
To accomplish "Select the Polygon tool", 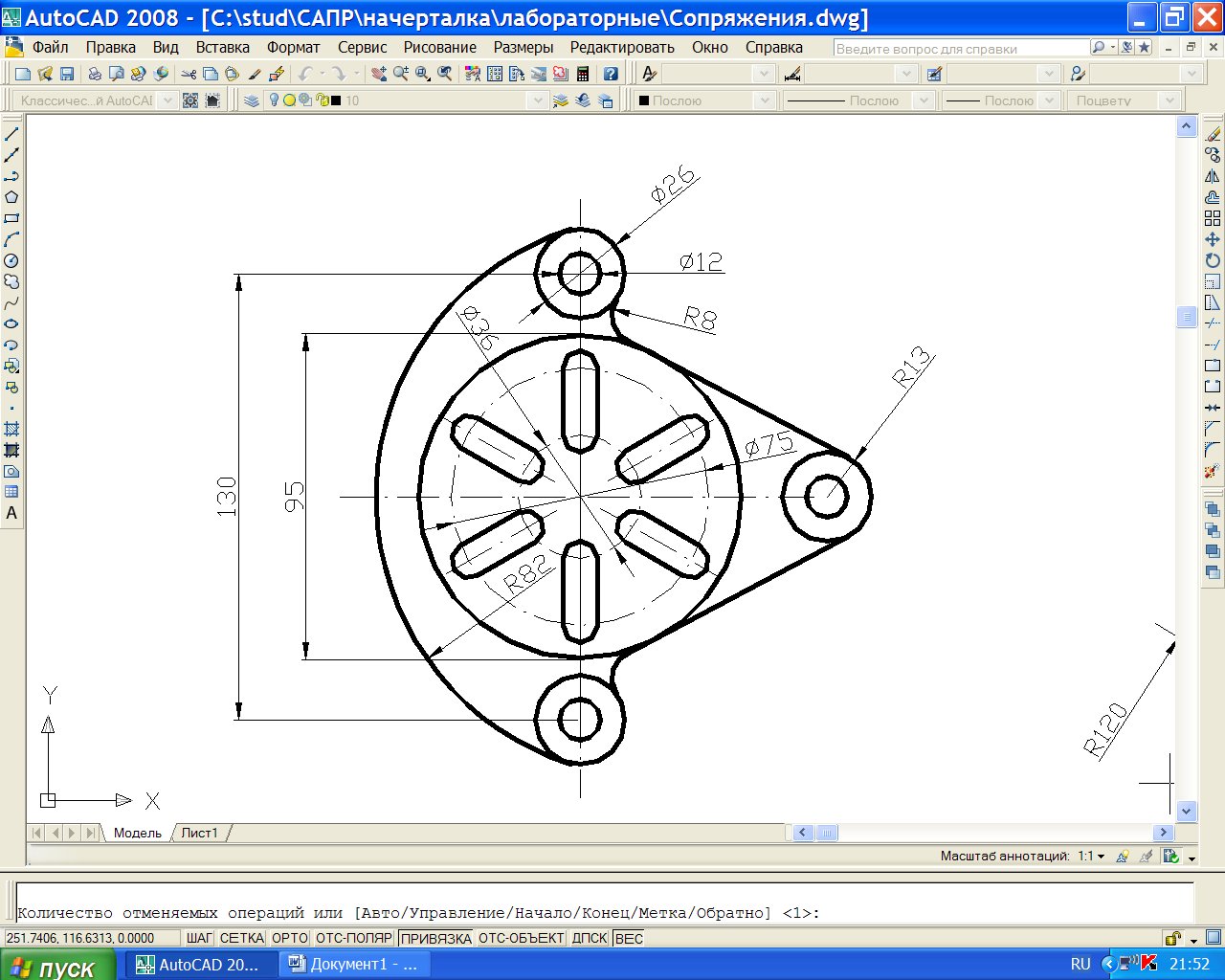I will click(x=11, y=197).
